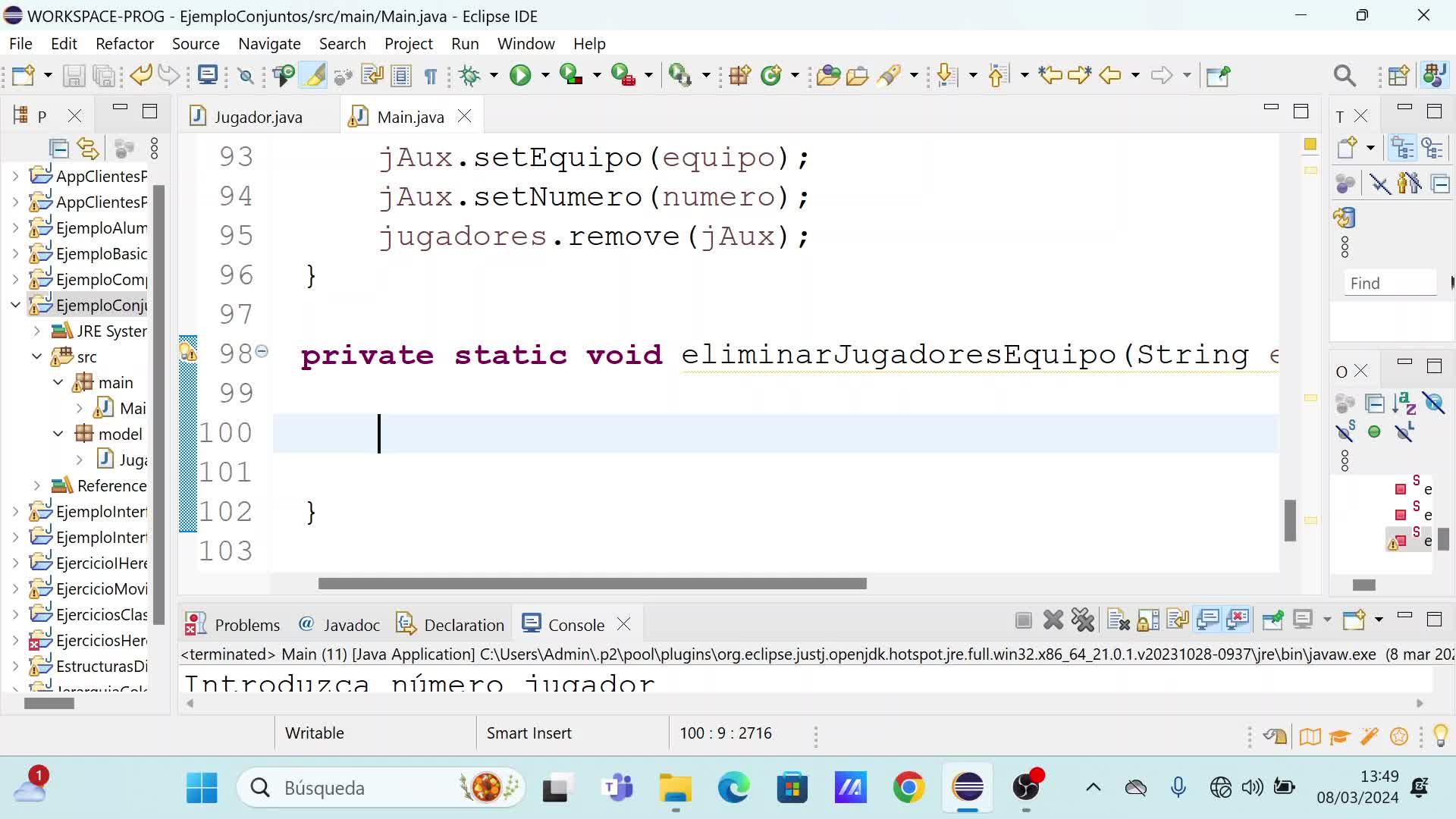1456x819 pixels.
Task: Click Collapse All in Package Explorer
Action: pos(58,149)
